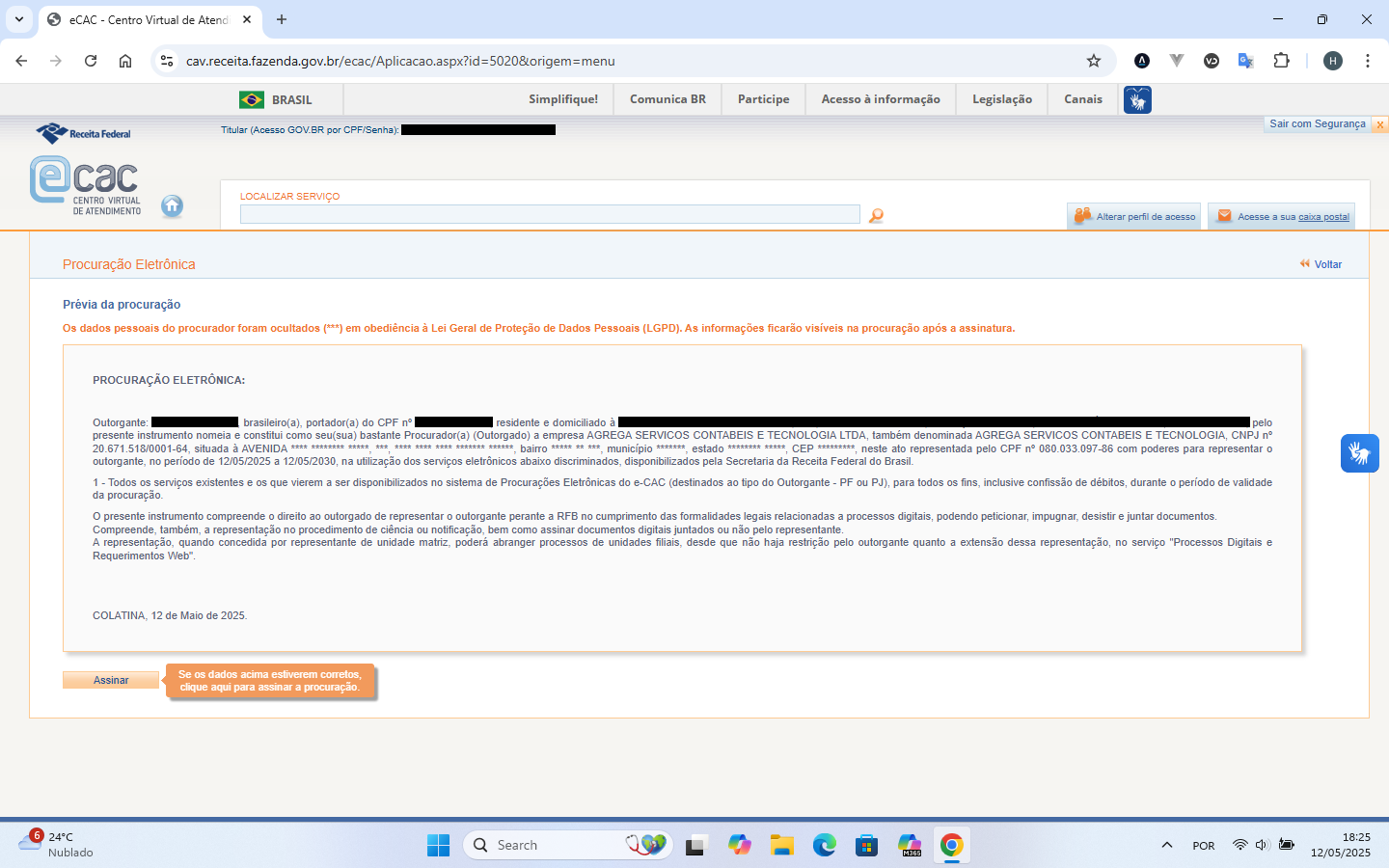Viewport: 1389px width, 868px height.
Task: Open the Acesso à informação menu
Action: (x=880, y=99)
